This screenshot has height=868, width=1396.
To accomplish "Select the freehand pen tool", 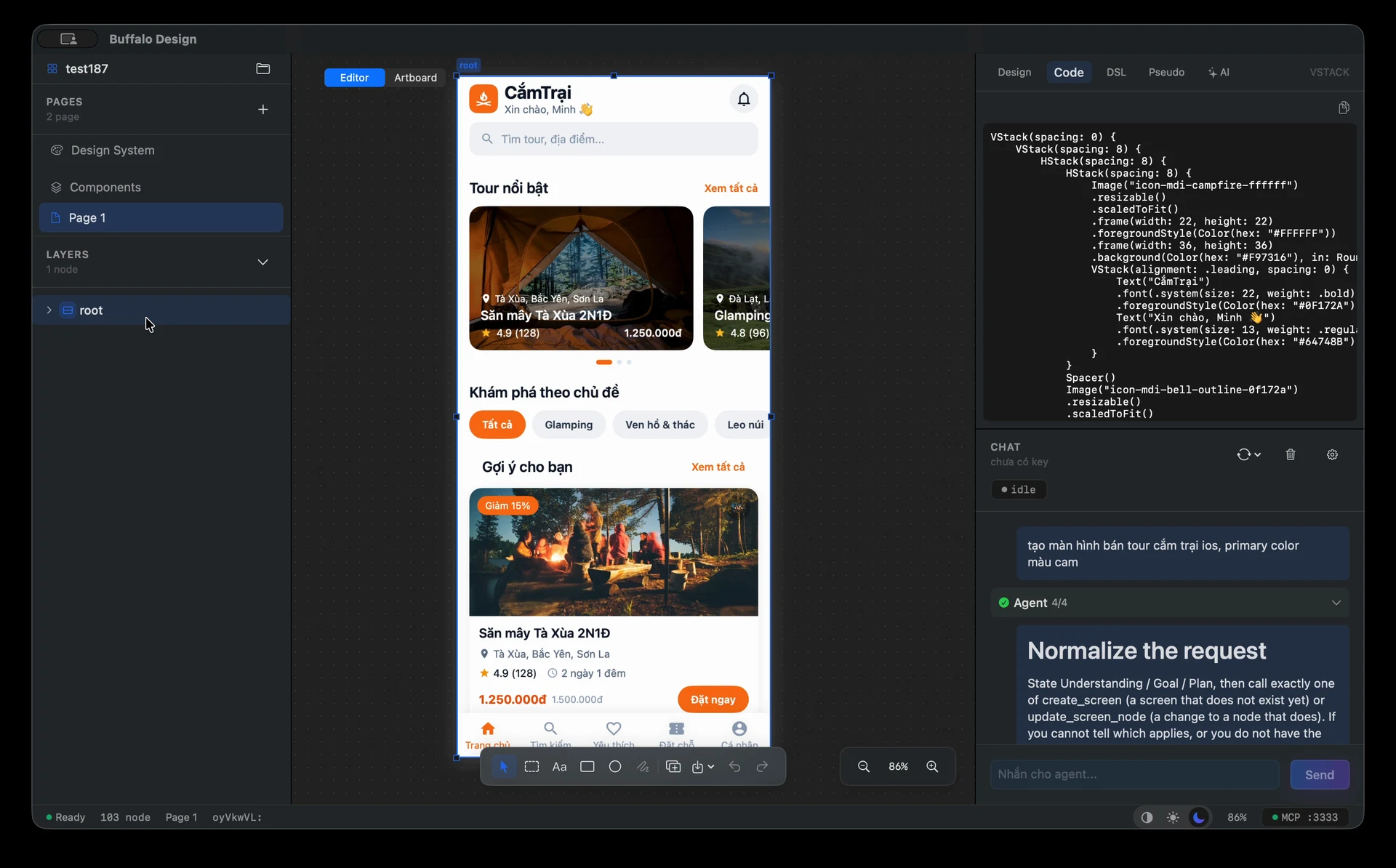I will 643,766.
